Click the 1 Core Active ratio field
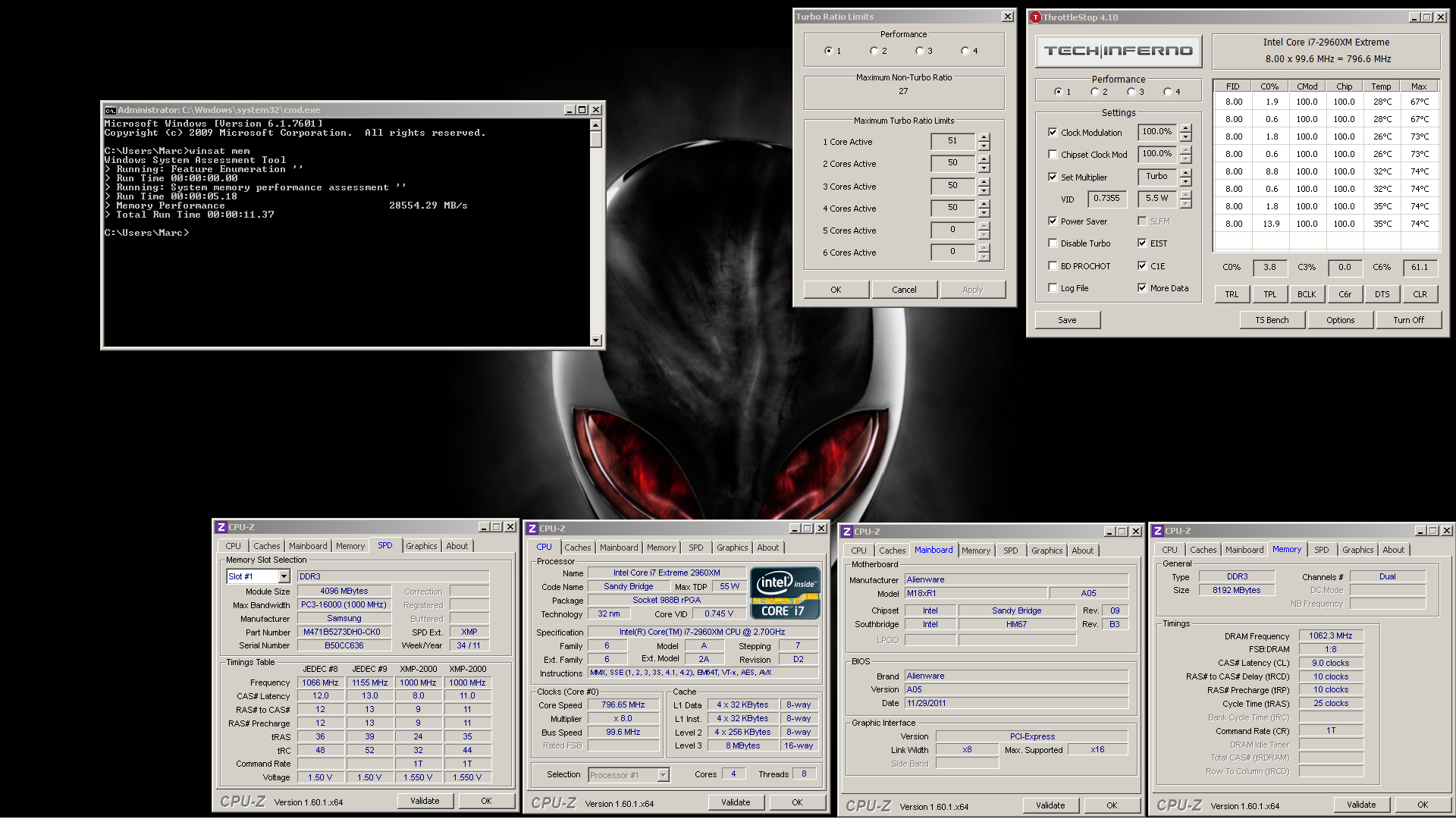This screenshot has width=1456, height=819. [952, 141]
